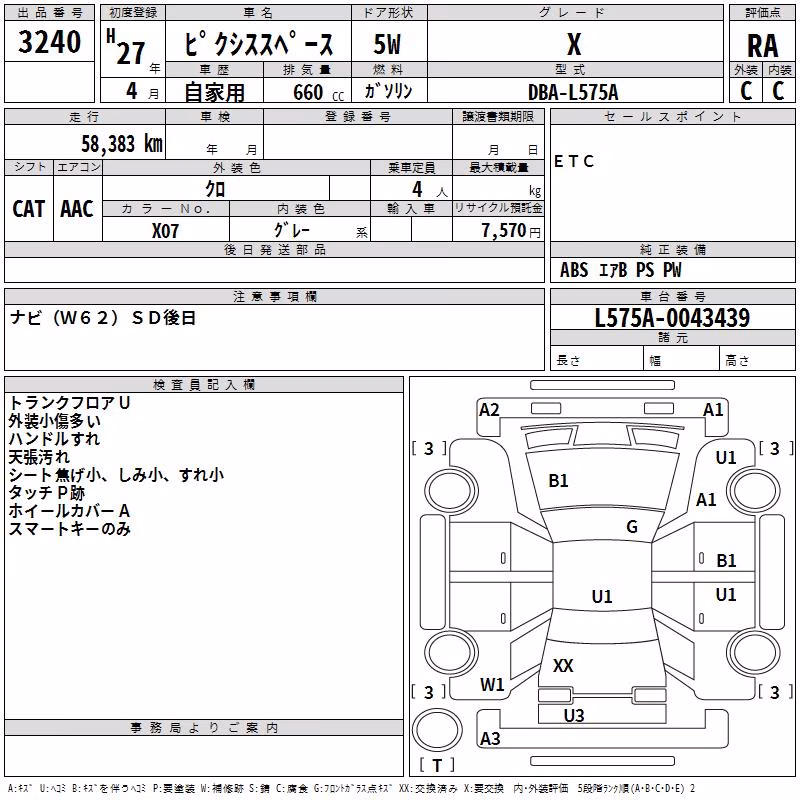Click A3 mark at rear corner

pos(490,738)
